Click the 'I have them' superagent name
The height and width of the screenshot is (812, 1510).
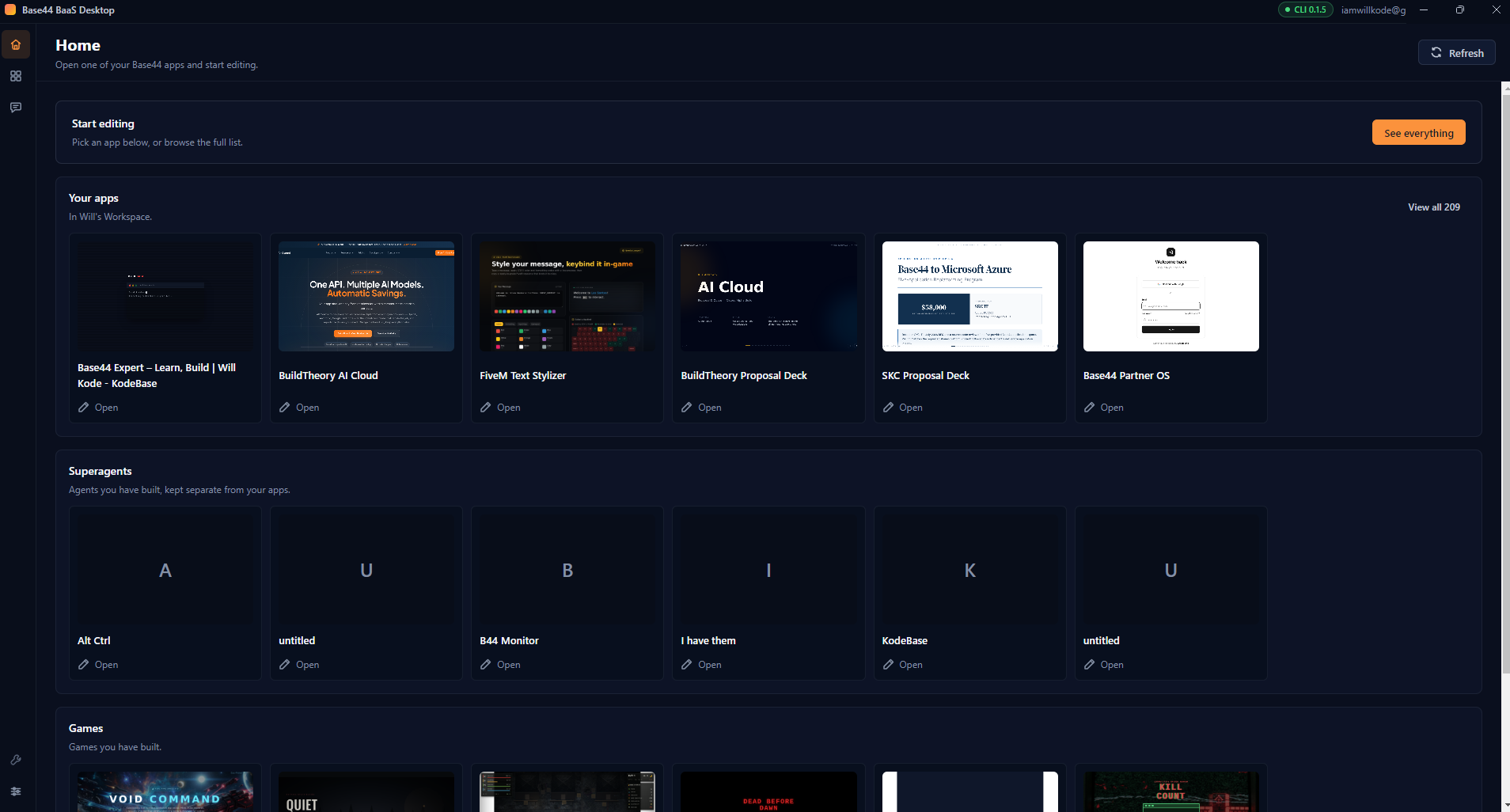(x=708, y=640)
